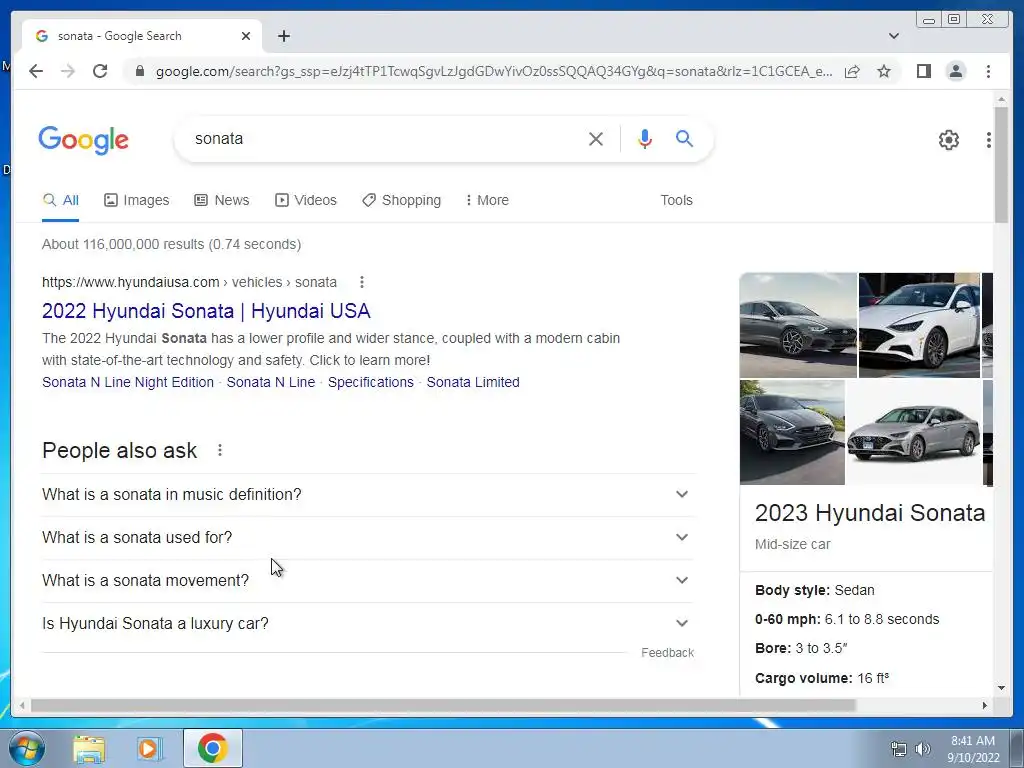1024x768 pixels.
Task: Switch to Images results
Action: (x=136, y=200)
